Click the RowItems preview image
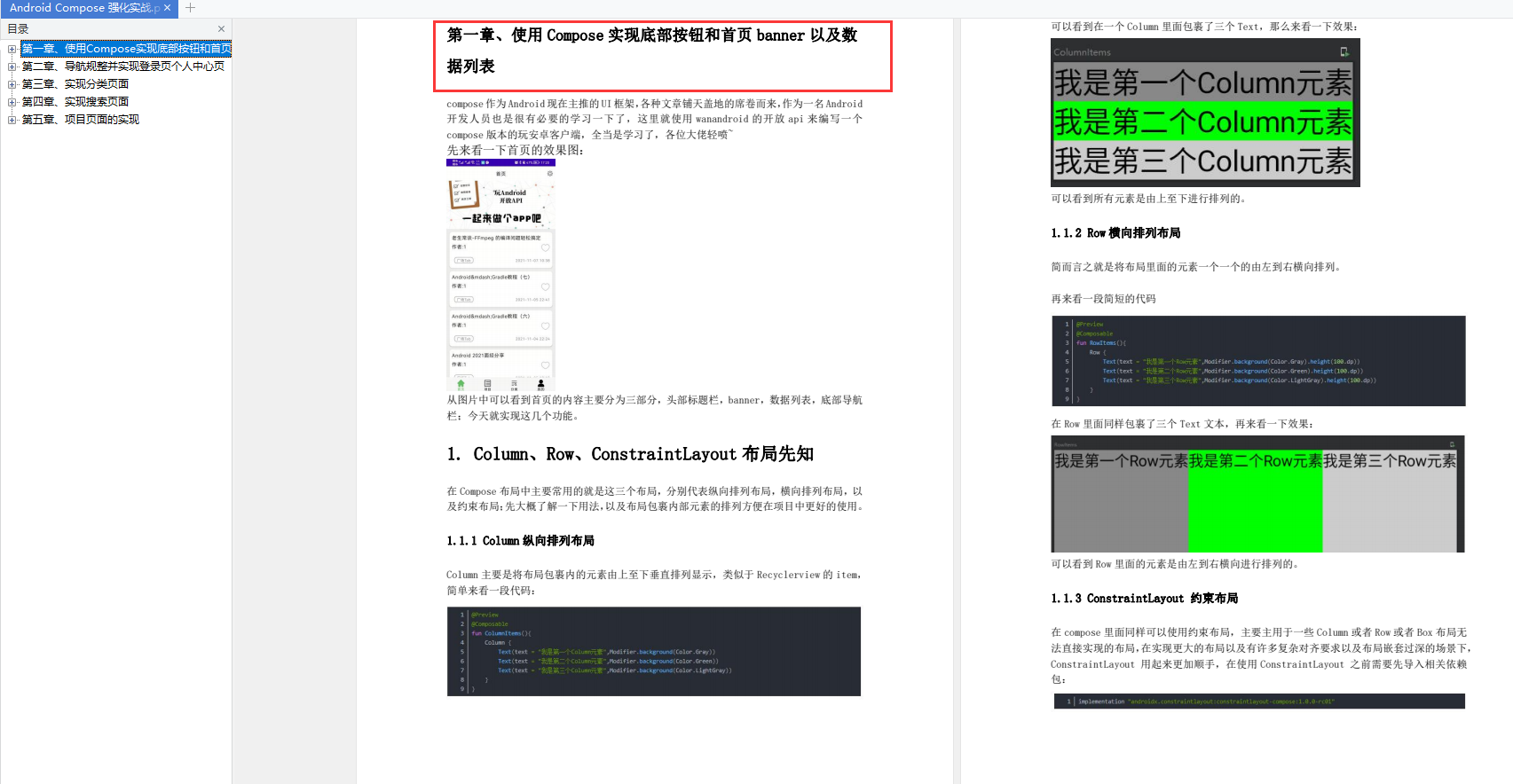This screenshot has height=784, width=1513. (1258, 494)
